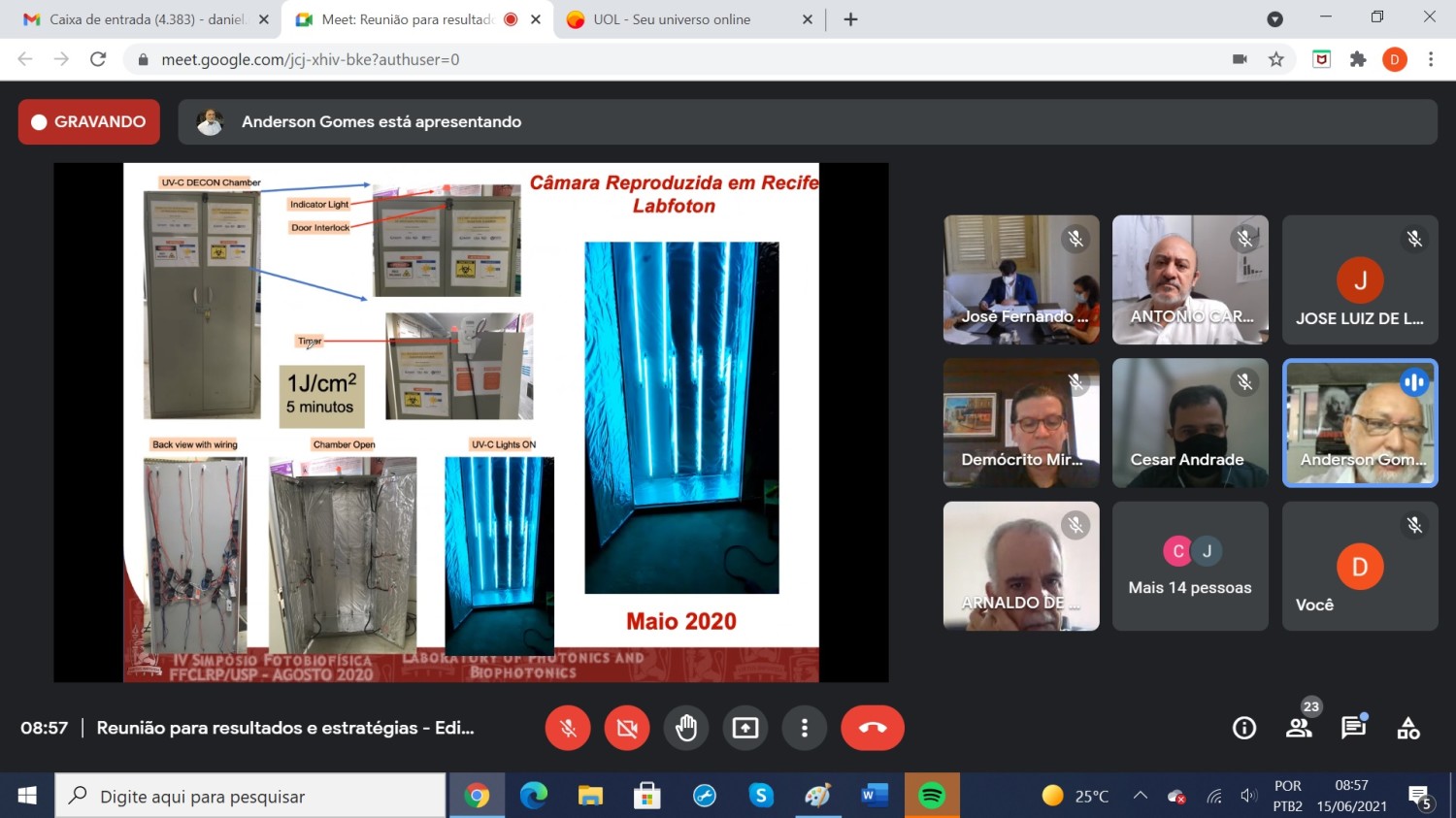
Task: Open the meeting details info icon
Action: (1244, 728)
